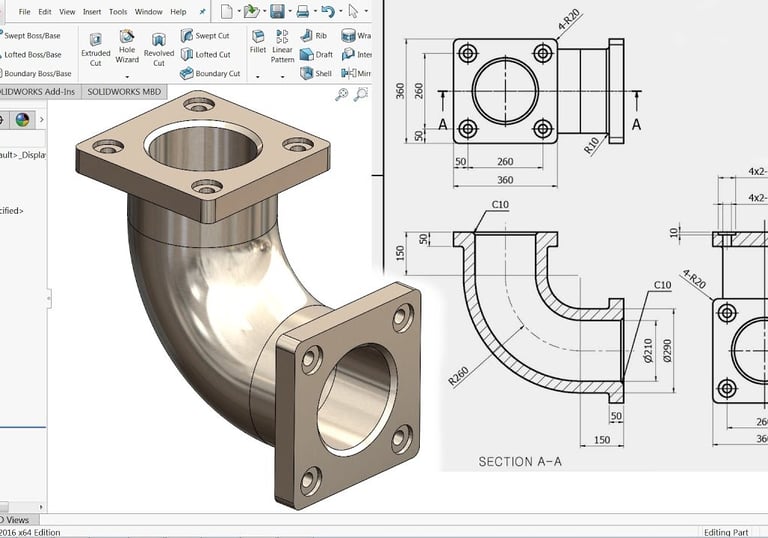Open the DisplayManager appearance sphere tab
This screenshot has height=538, width=768.
click(22, 119)
